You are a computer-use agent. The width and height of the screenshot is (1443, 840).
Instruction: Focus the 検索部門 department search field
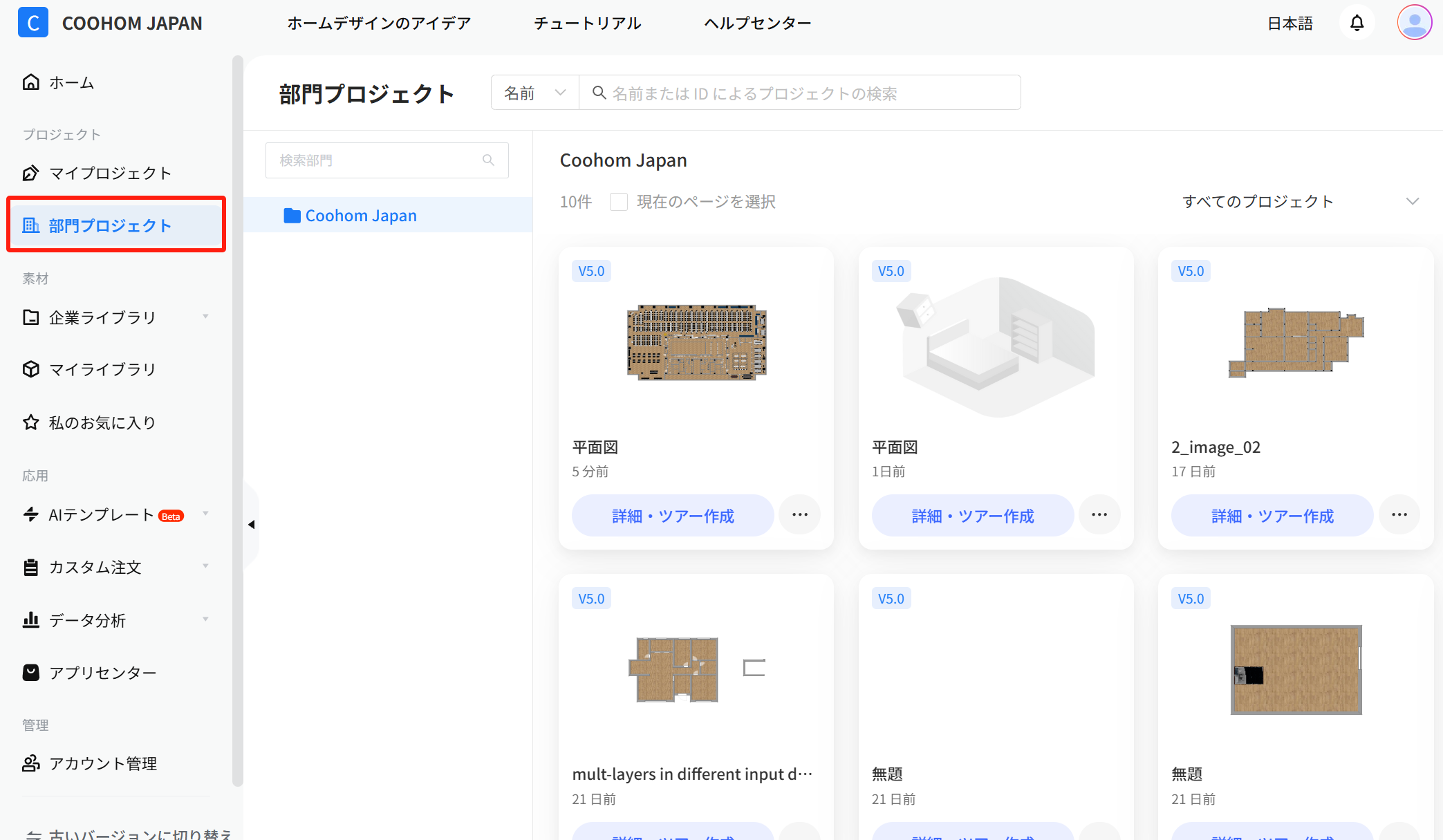tap(387, 160)
